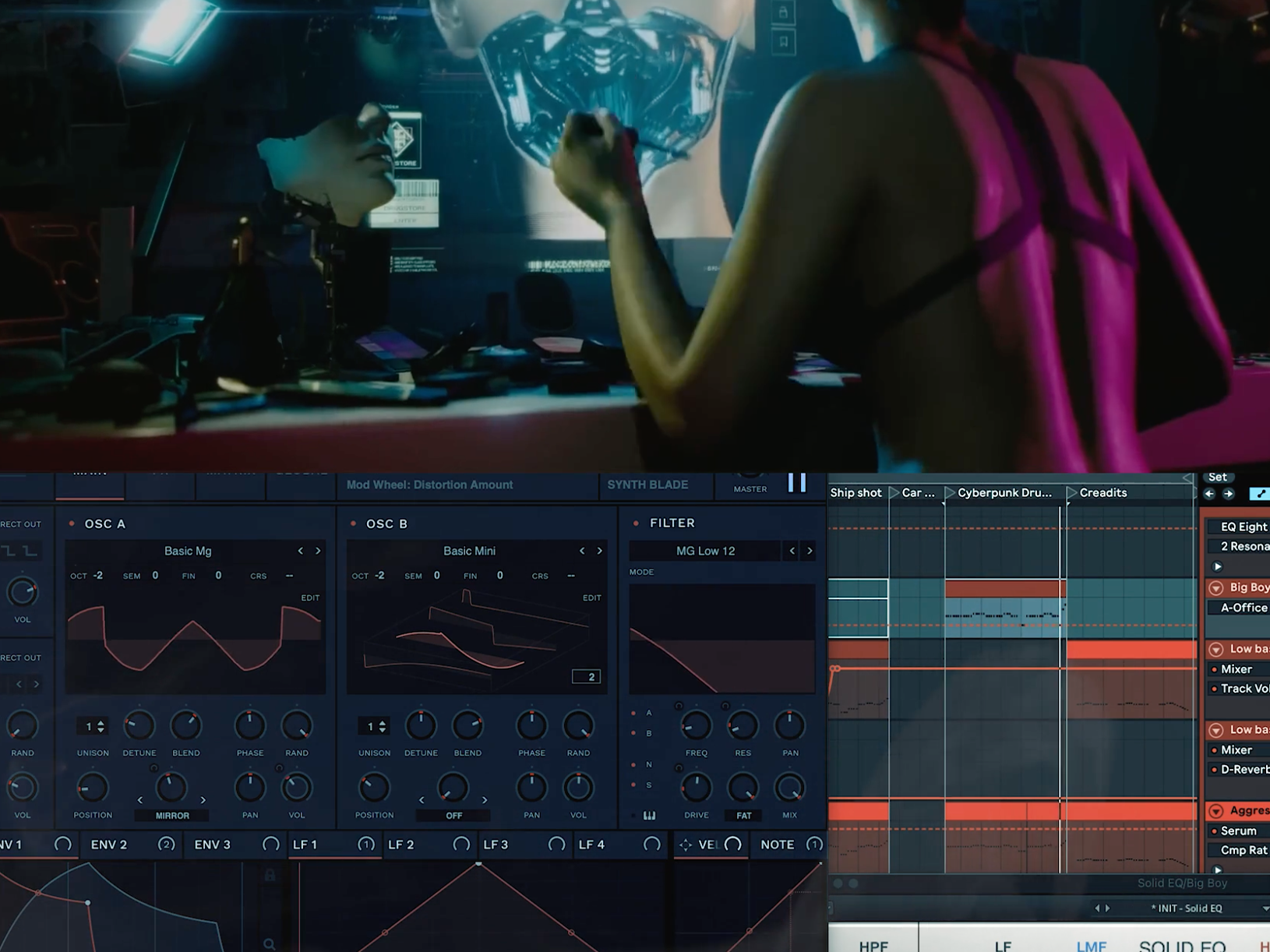Screen dimensions: 1270x952
Task: Click the Creadits locator marker
Action: [x=1097, y=492]
